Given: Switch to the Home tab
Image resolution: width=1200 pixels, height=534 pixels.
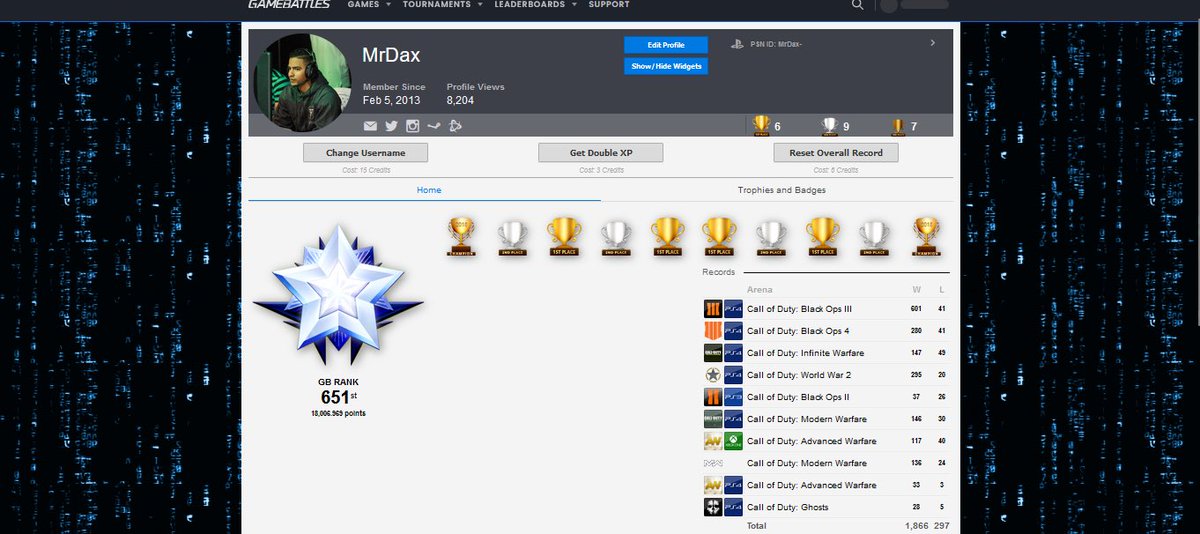Looking at the screenshot, I should 429,190.
